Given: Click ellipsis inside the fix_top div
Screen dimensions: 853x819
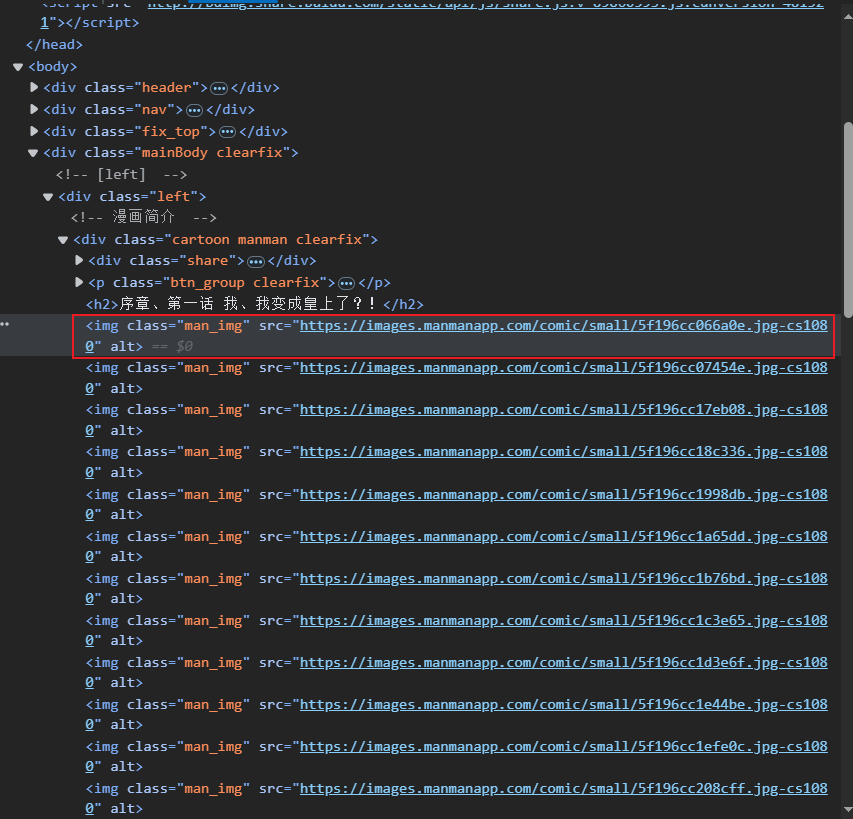Looking at the screenshot, I should coord(228,131).
